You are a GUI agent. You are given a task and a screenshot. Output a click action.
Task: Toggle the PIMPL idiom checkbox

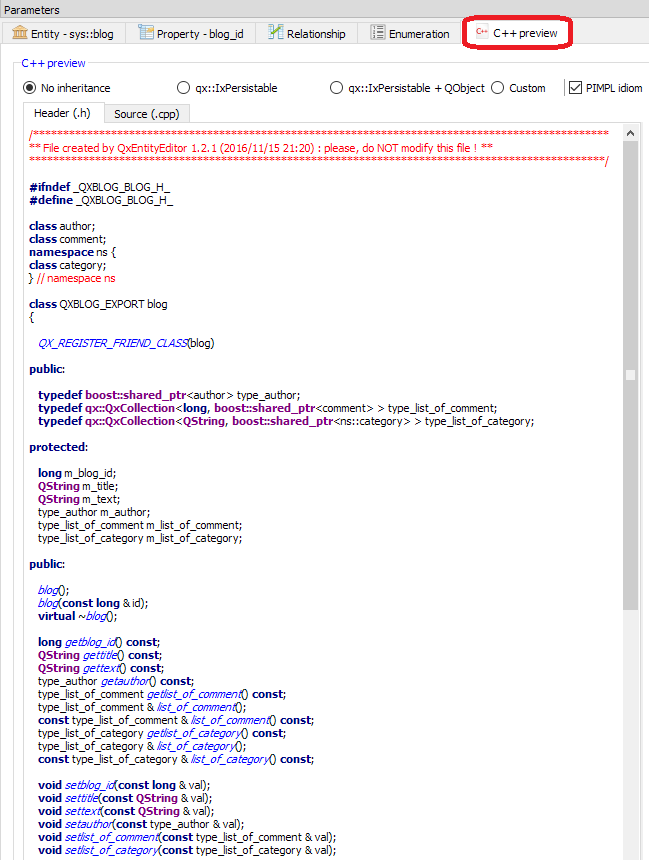click(x=575, y=88)
